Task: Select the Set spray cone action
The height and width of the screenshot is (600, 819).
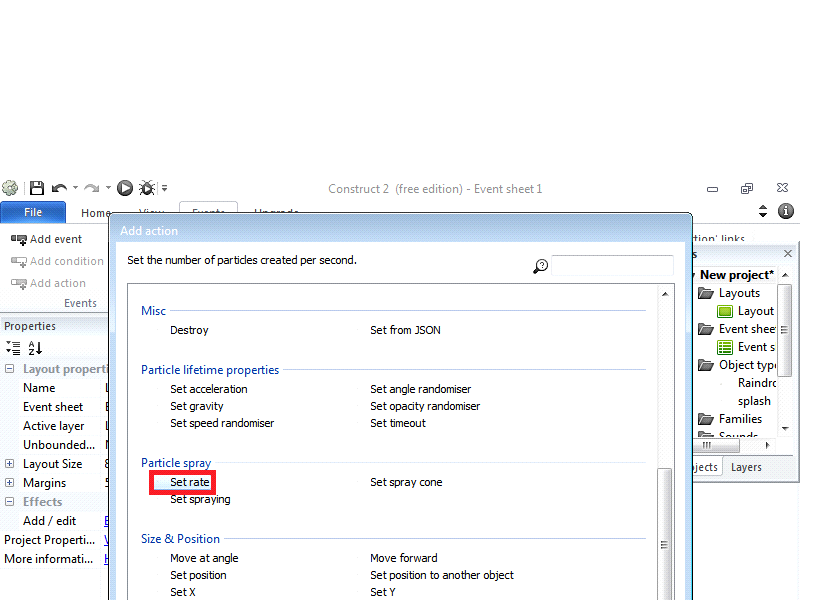Action: [x=406, y=482]
